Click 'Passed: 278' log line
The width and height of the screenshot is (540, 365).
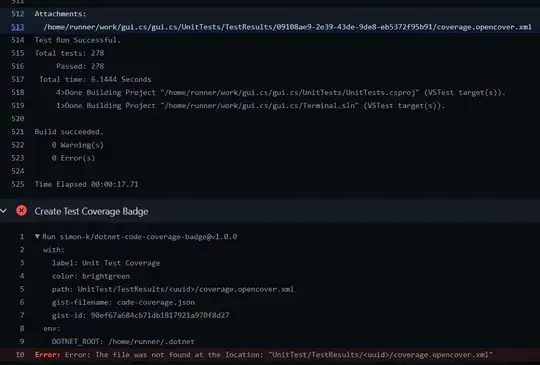(80, 66)
